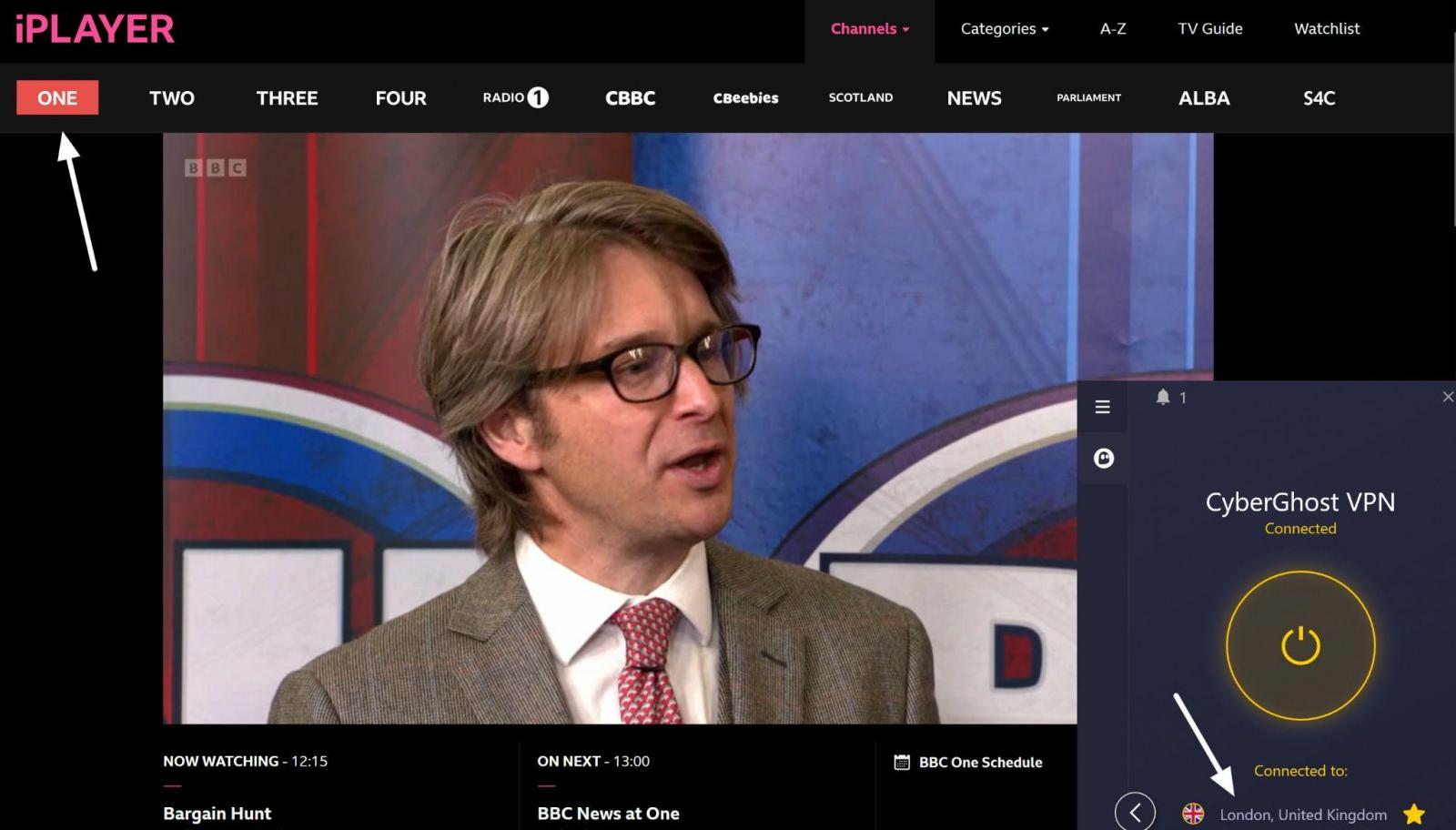Open BBC News at One programme

click(x=609, y=814)
